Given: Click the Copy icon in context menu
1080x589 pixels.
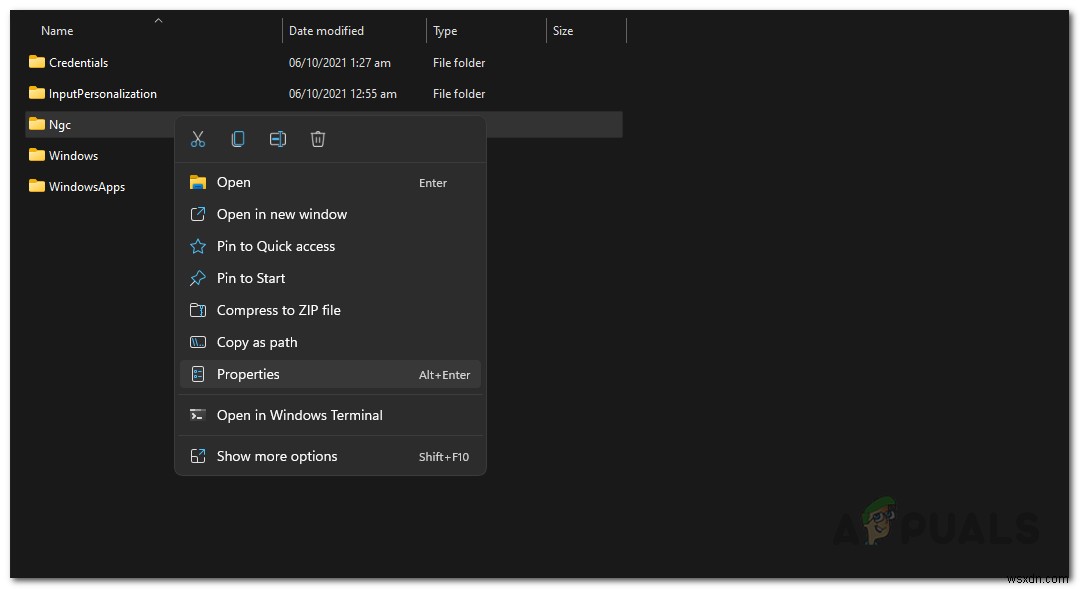Looking at the screenshot, I should tap(238, 139).
